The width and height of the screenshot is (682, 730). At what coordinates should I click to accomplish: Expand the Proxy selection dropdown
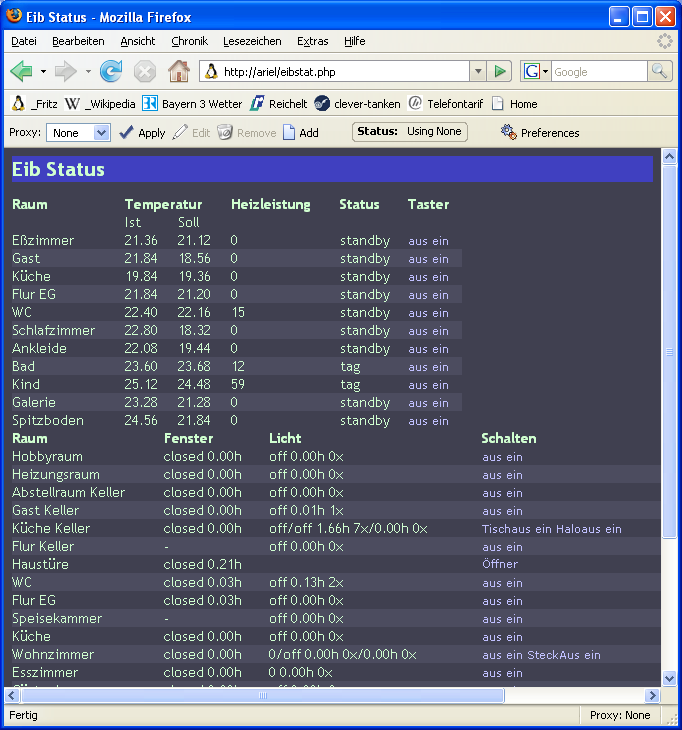click(x=101, y=132)
